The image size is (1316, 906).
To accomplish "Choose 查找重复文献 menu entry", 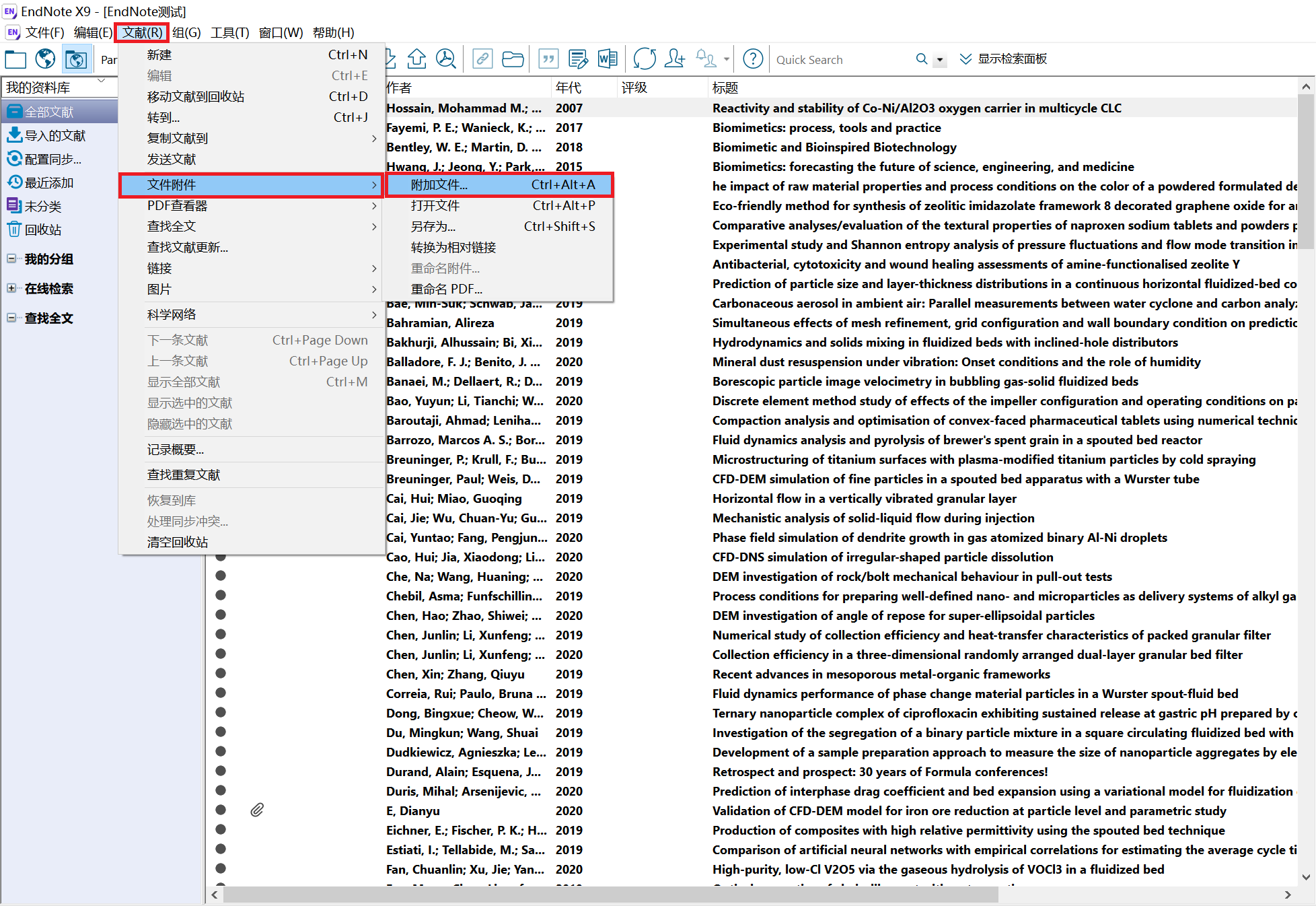I will (252, 475).
